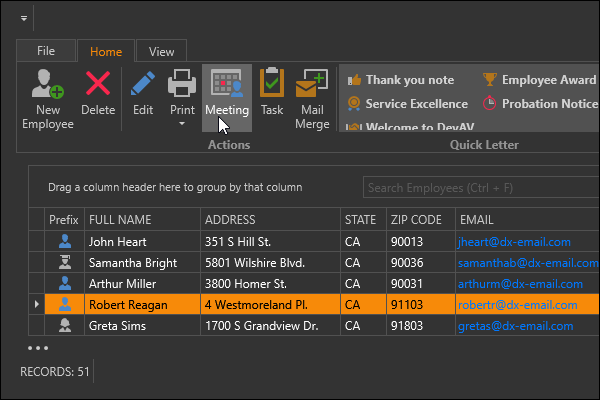Click the Search Employees input field

pyautogui.click(x=475, y=187)
